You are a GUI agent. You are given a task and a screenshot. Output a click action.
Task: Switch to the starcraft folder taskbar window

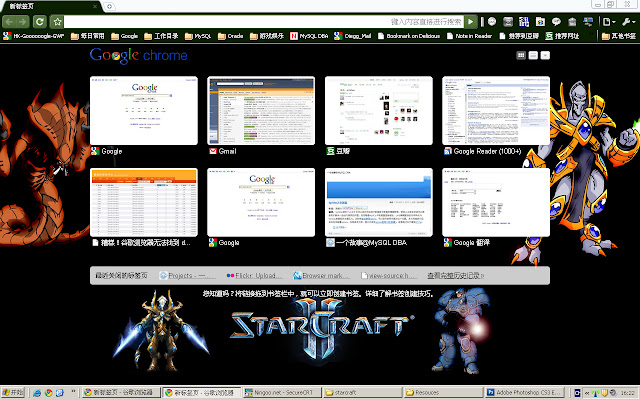tap(362, 393)
